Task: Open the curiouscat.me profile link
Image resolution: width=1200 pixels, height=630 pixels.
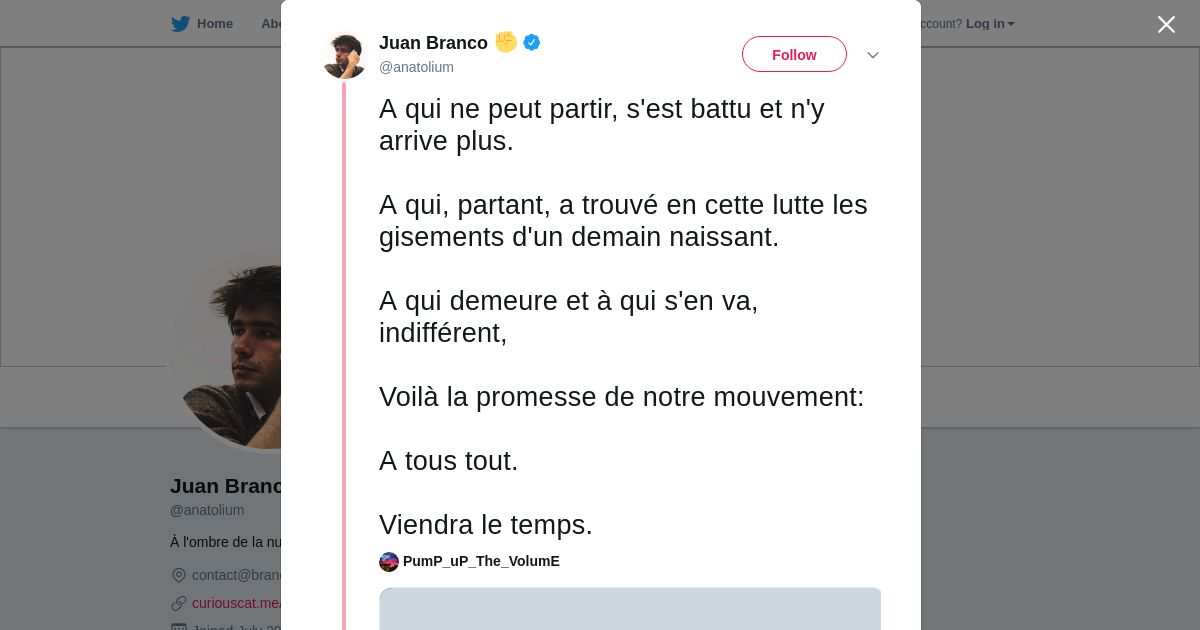Action: tap(237, 603)
